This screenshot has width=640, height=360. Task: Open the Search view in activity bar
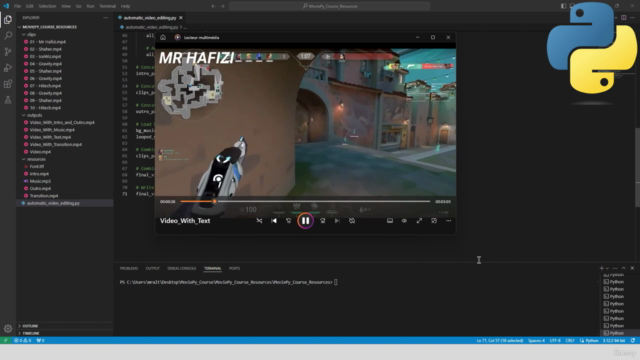pos(8,36)
